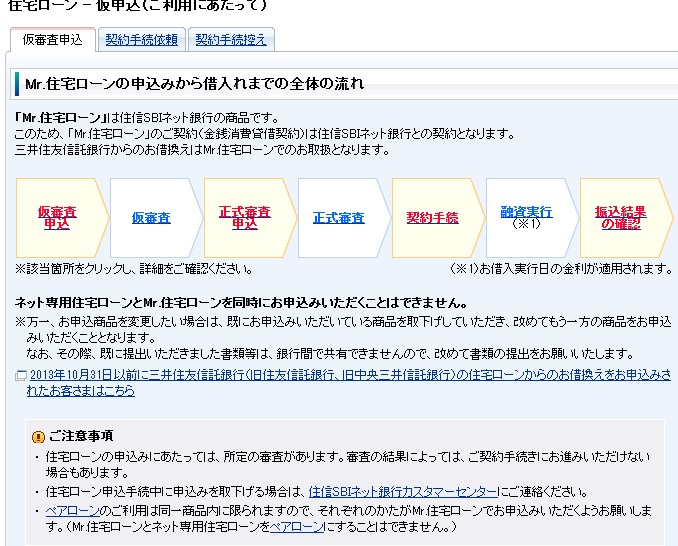Click the 「Mr.住宅ローン」は住信SBIネット銀行の商品です sentence

coord(147,118)
